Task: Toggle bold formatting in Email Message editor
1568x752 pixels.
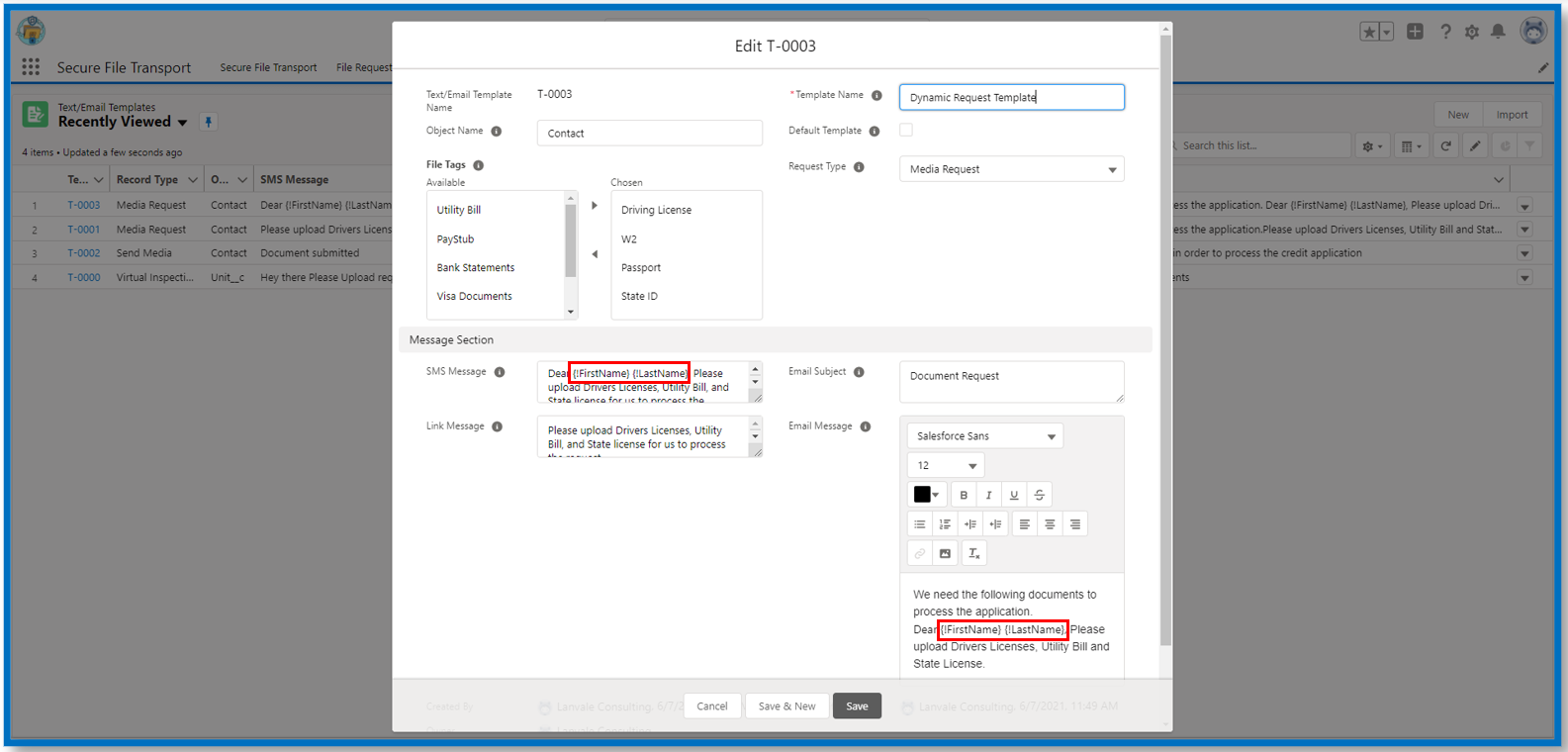Action: click(964, 495)
